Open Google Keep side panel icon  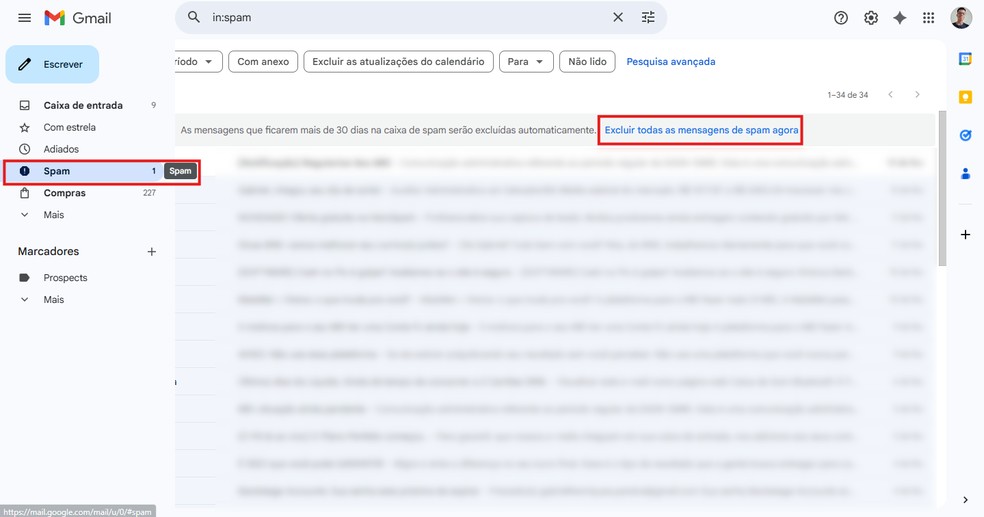tap(965, 97)
